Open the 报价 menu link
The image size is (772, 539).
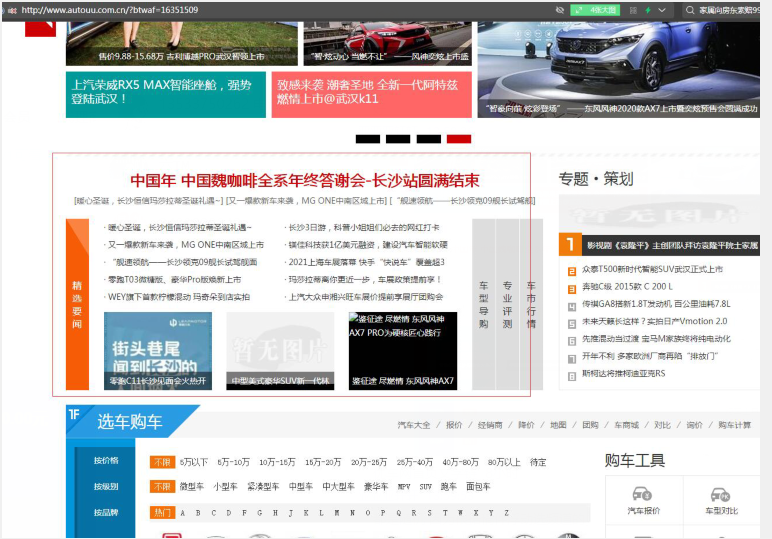(454, 425)
